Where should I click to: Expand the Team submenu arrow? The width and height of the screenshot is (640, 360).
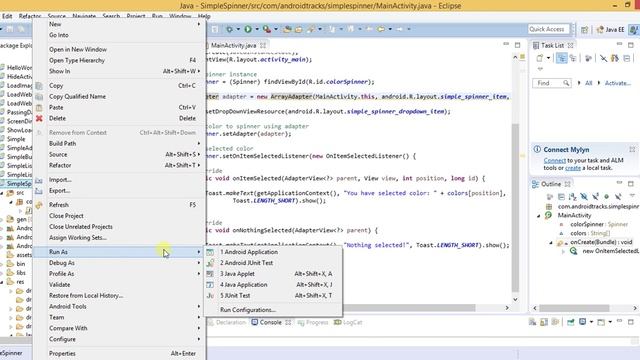pyautogui.click(x=199, y=317)
